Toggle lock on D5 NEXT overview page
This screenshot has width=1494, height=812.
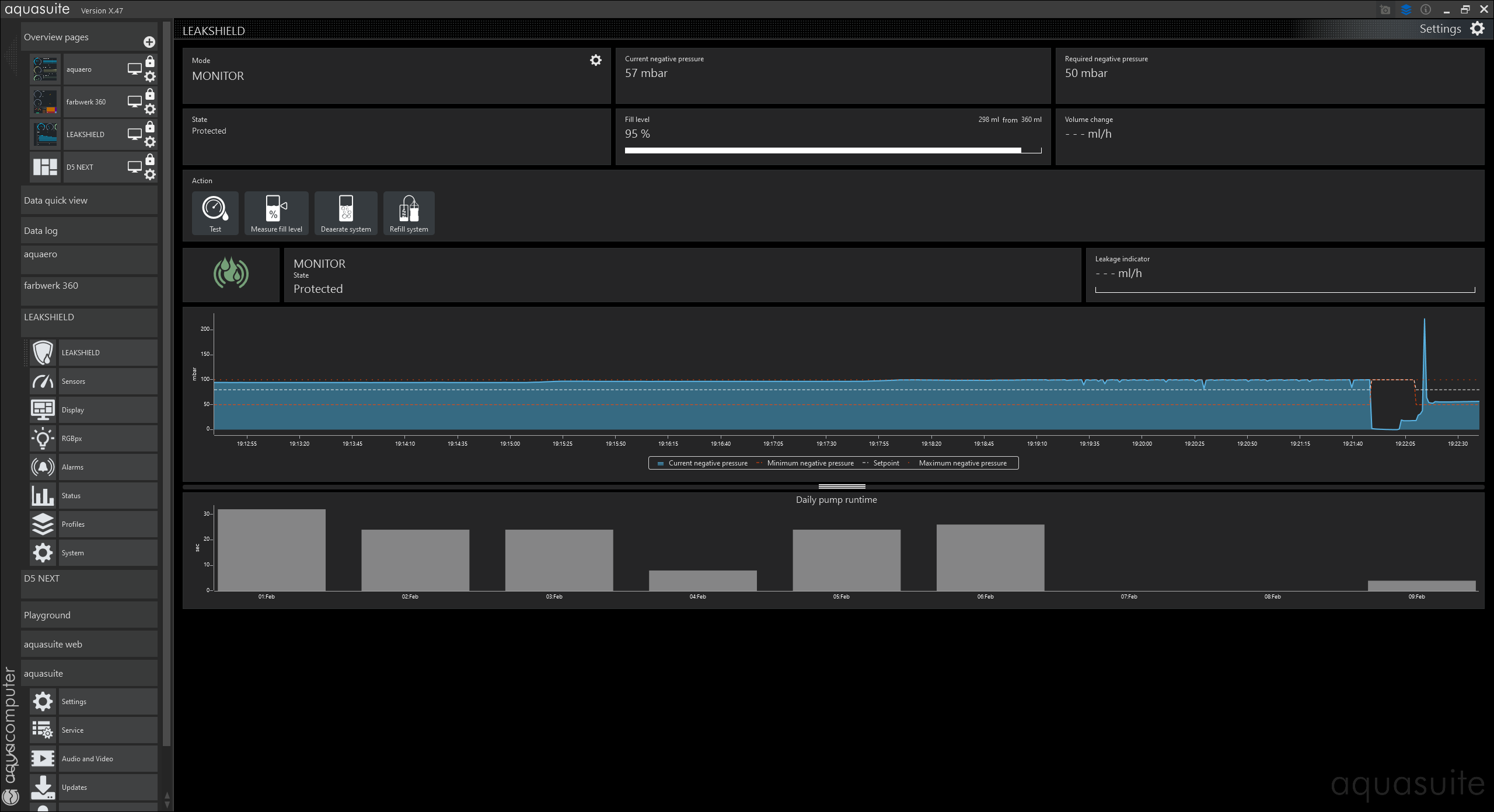(x=150, y=160)
